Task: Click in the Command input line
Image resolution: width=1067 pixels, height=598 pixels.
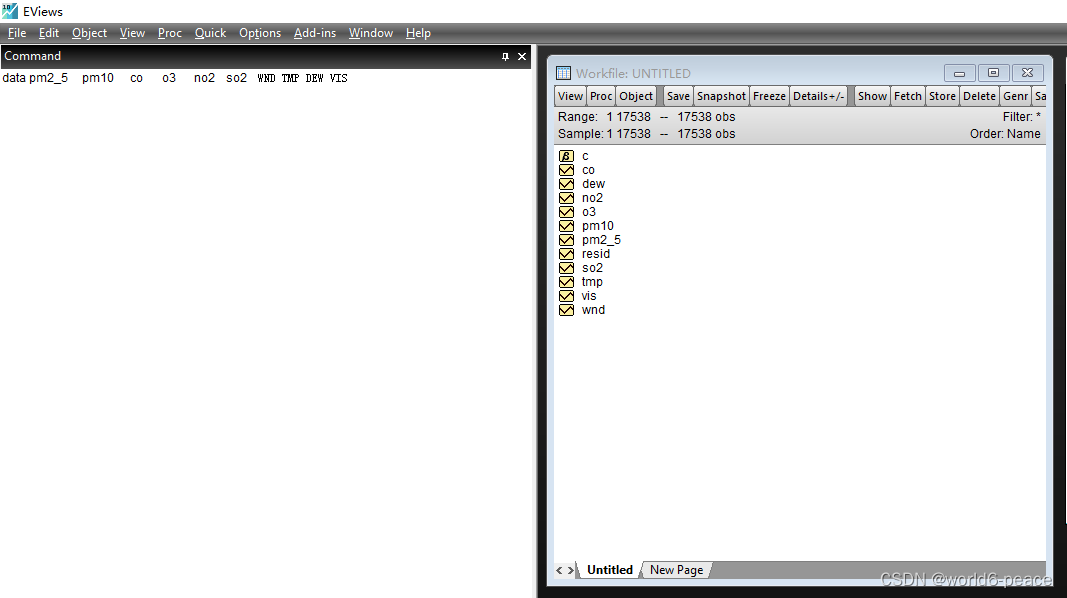Action: pyautogui.click(x=265, y=78)
